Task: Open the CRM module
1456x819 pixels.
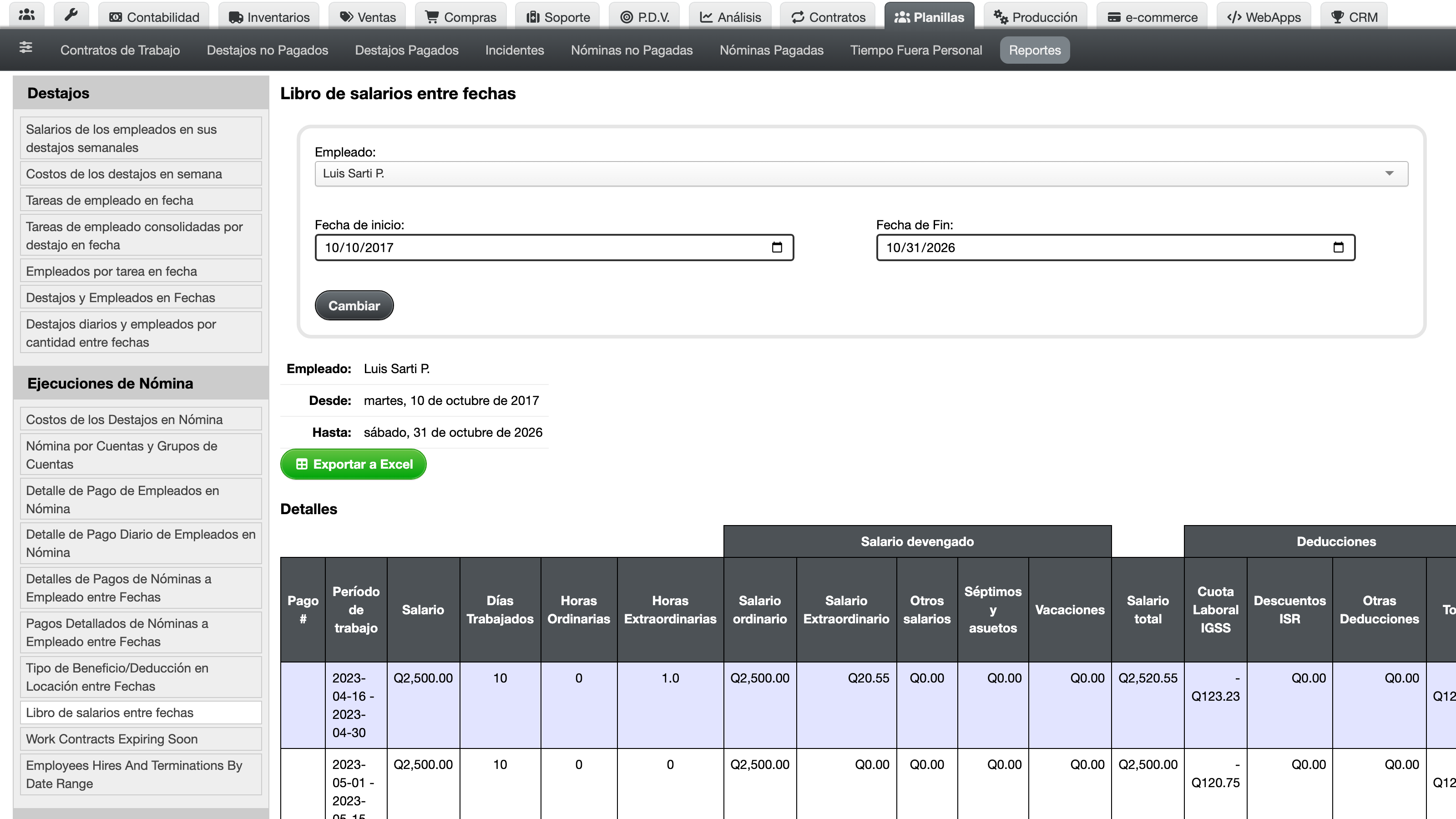Action: pyautogui.click(x=1354, y=17)
